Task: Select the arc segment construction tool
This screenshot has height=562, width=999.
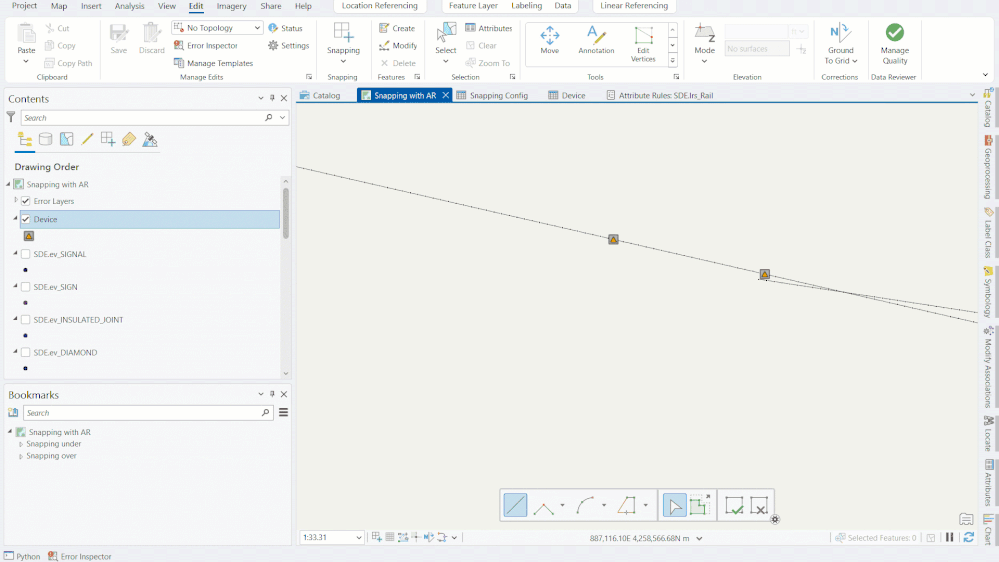Action: [x=586, y=505]
